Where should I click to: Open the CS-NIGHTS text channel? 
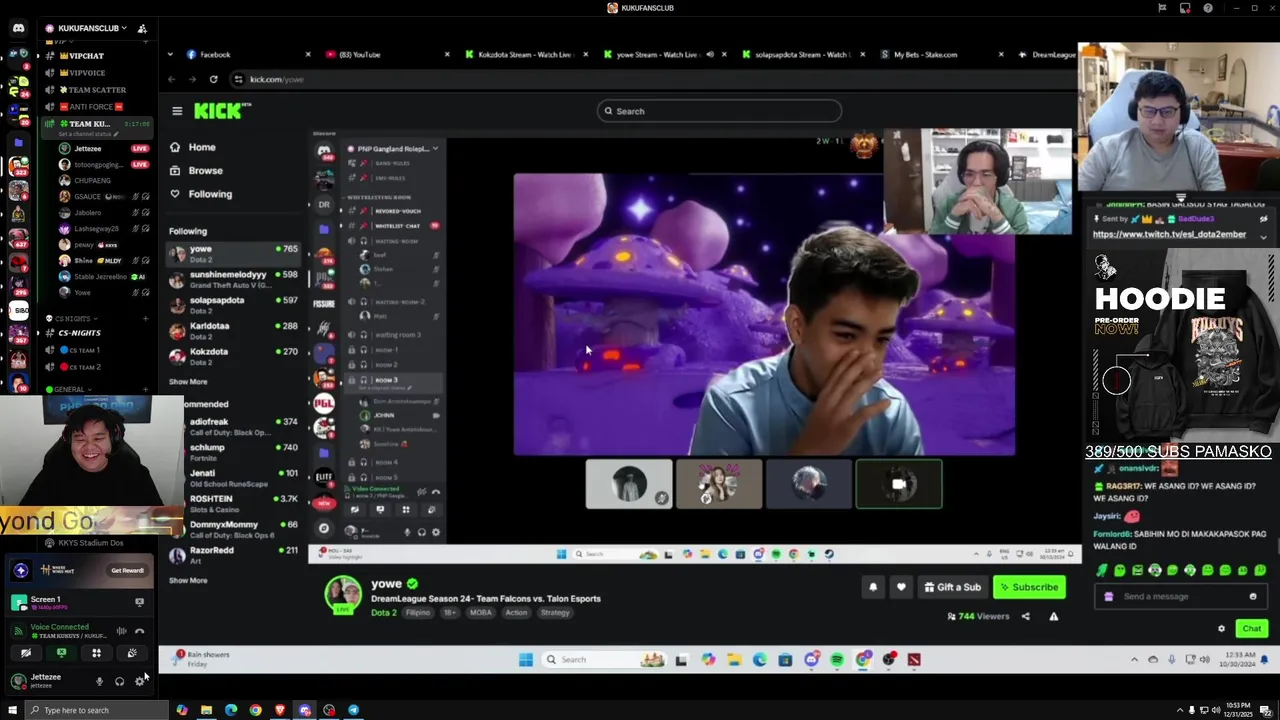[98, 333]
